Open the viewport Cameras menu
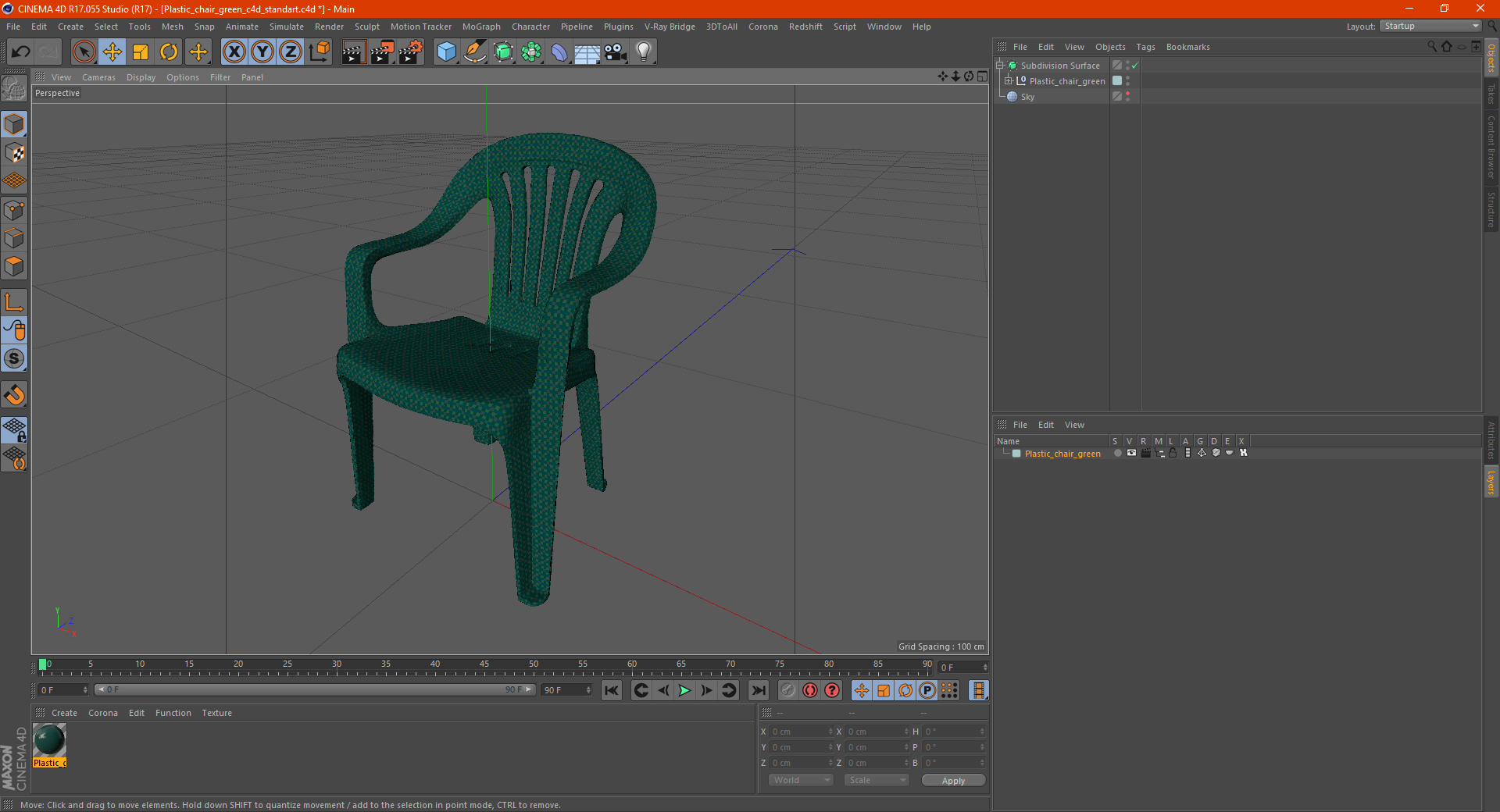The image size is (1500, 812). tap(98, 77)
